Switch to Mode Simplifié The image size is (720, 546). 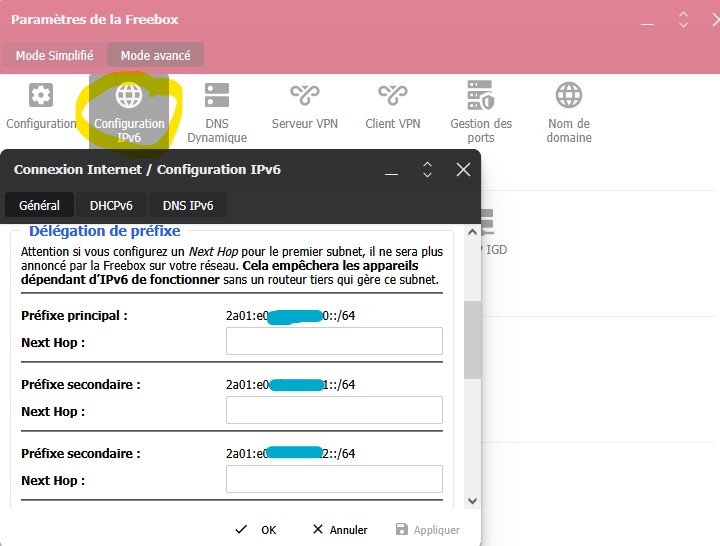coord(54,56)
